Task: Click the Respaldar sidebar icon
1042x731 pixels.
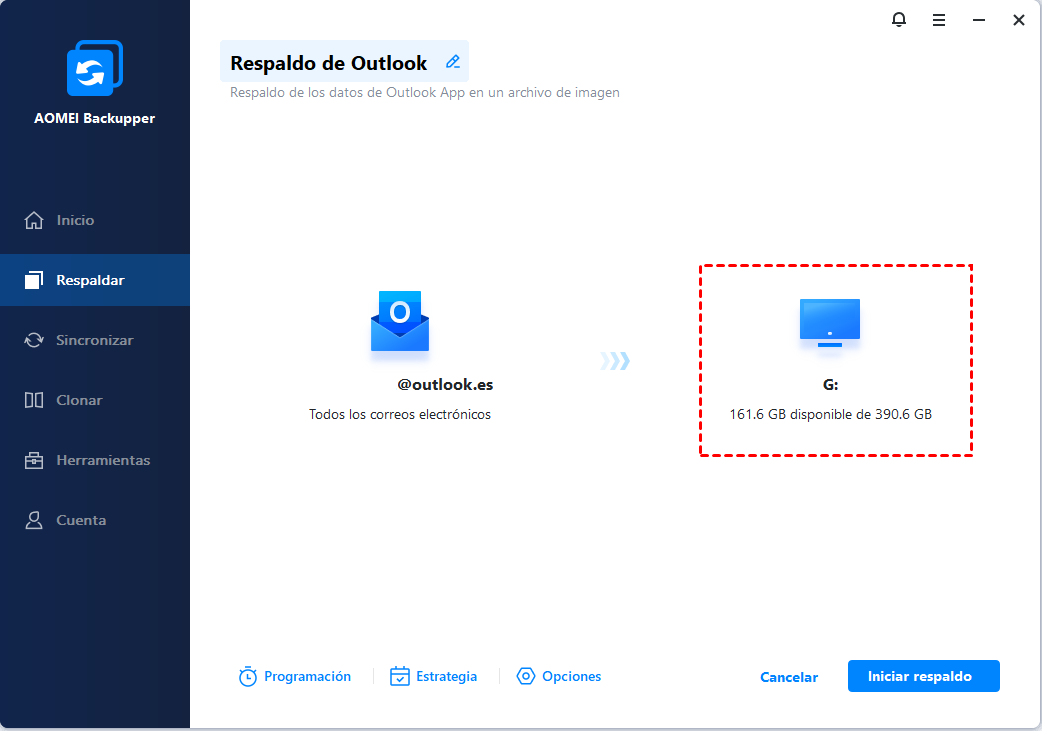Action: pos(34,280)
